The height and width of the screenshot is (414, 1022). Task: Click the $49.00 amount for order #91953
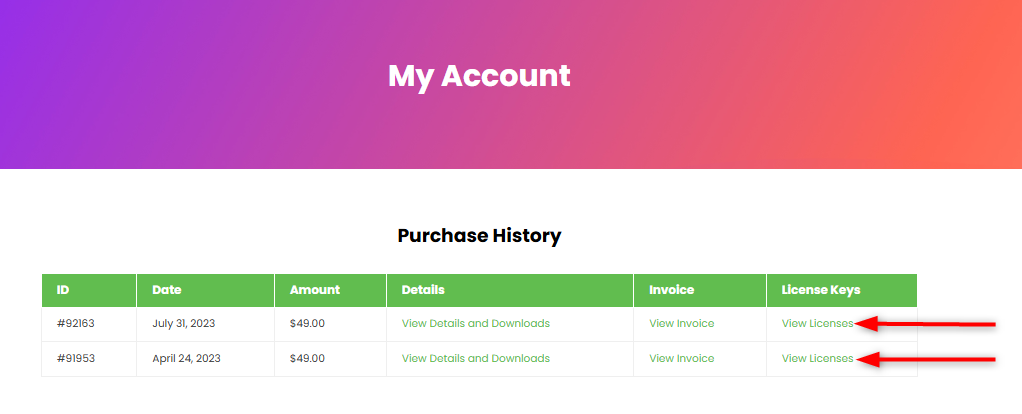coord(307,358)
